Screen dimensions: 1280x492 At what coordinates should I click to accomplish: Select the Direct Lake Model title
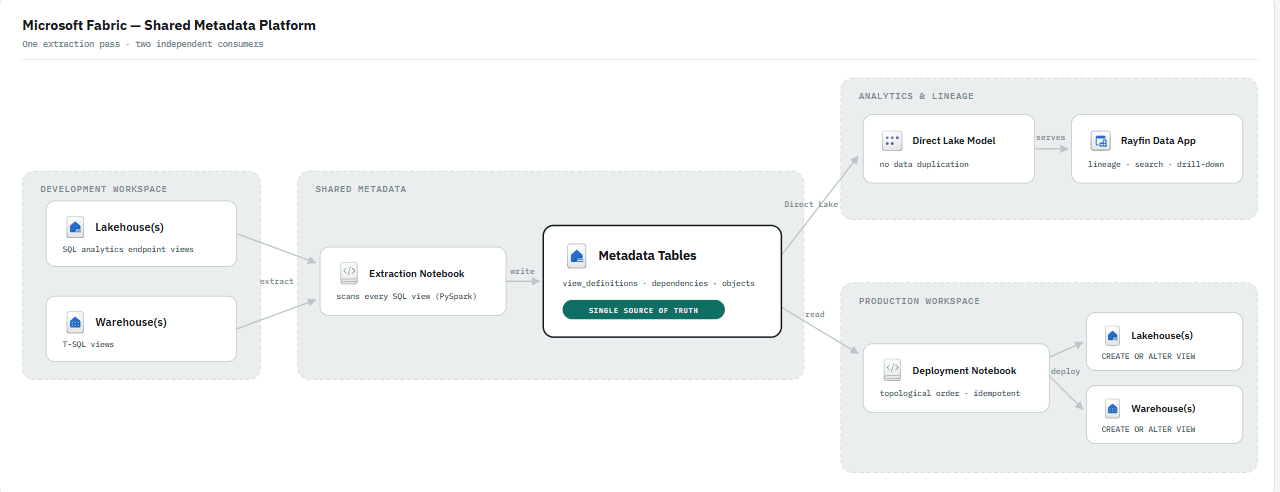click(x=954, y=141)
